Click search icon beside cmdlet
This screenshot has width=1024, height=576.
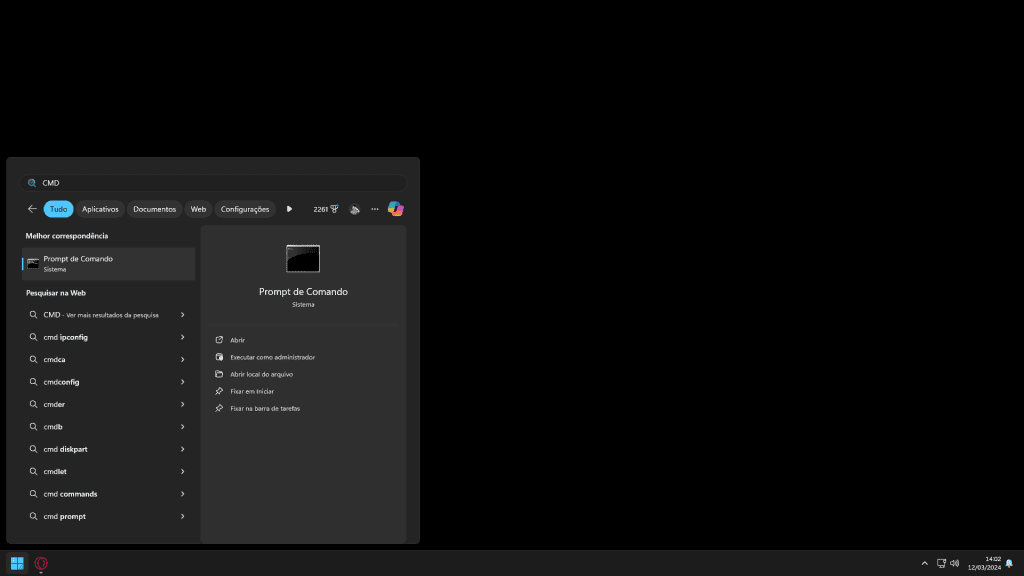33,472
